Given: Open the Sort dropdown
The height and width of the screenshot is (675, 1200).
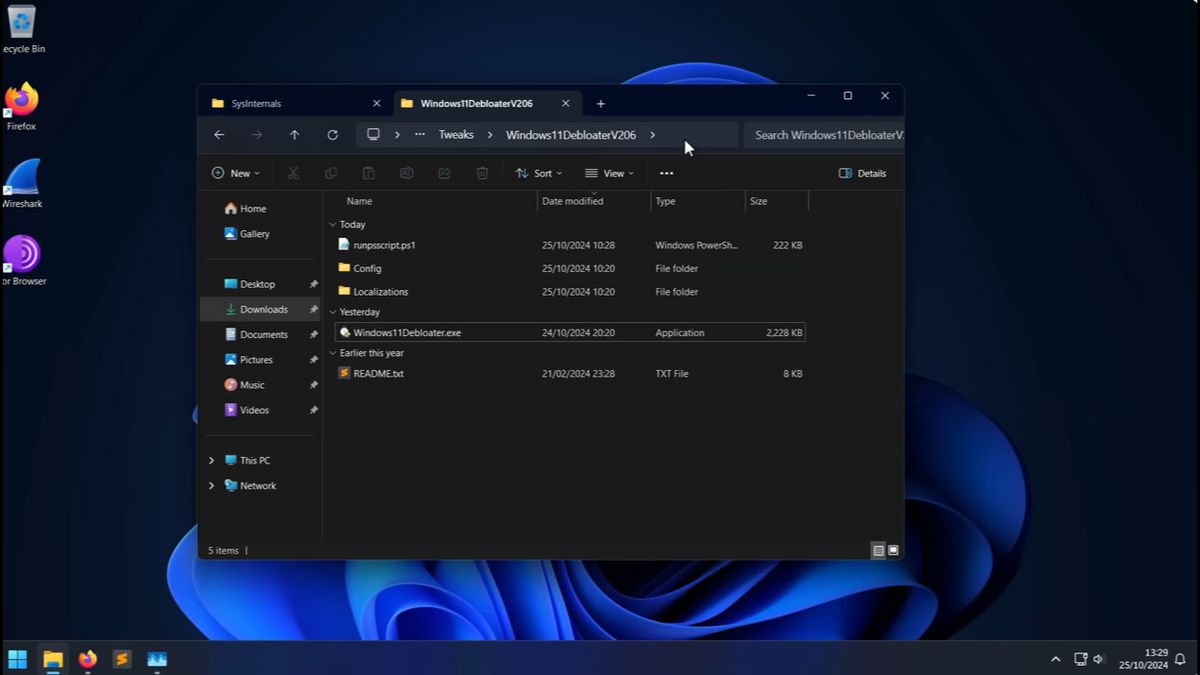Looking at the screenshot, I should coord(540,173).
